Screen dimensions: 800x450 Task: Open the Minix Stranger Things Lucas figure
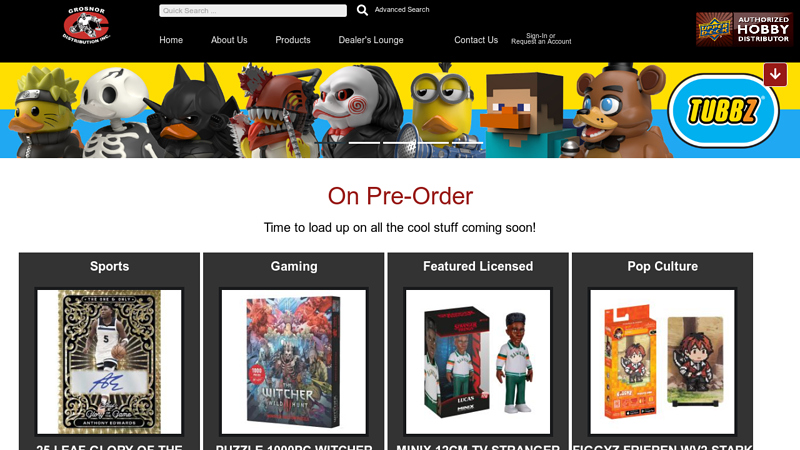[x=478, y=362]
